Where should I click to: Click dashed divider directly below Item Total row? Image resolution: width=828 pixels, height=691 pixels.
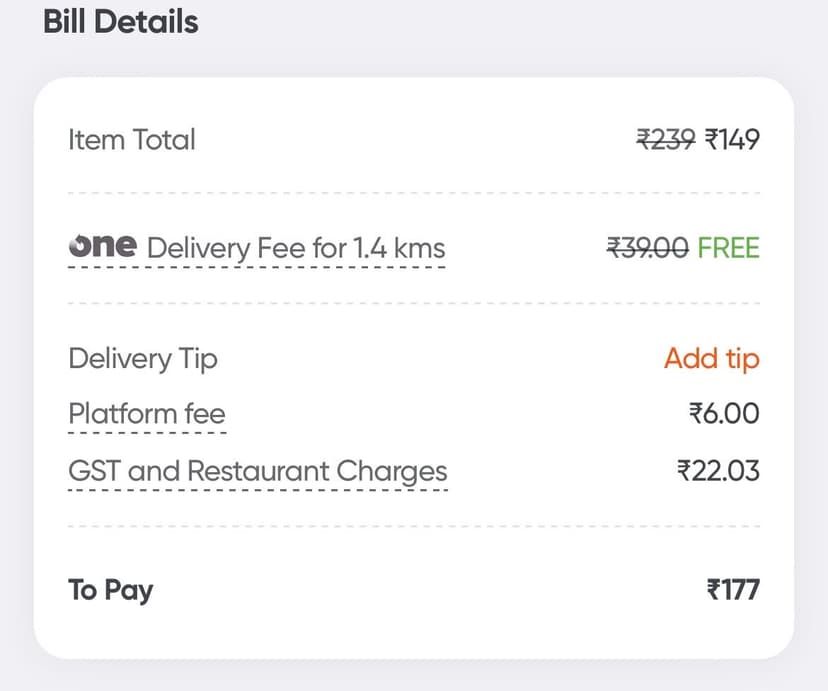coord(413,192)
